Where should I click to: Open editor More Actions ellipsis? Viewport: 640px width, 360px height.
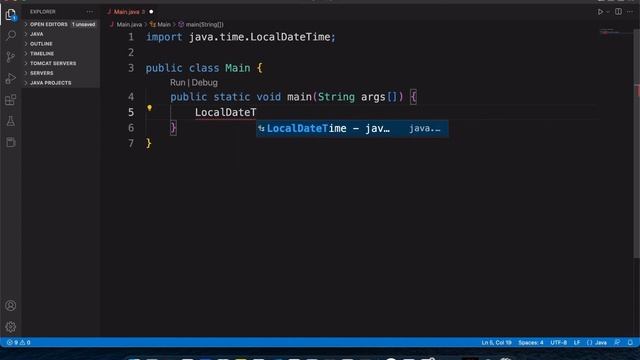coord(630,12)
